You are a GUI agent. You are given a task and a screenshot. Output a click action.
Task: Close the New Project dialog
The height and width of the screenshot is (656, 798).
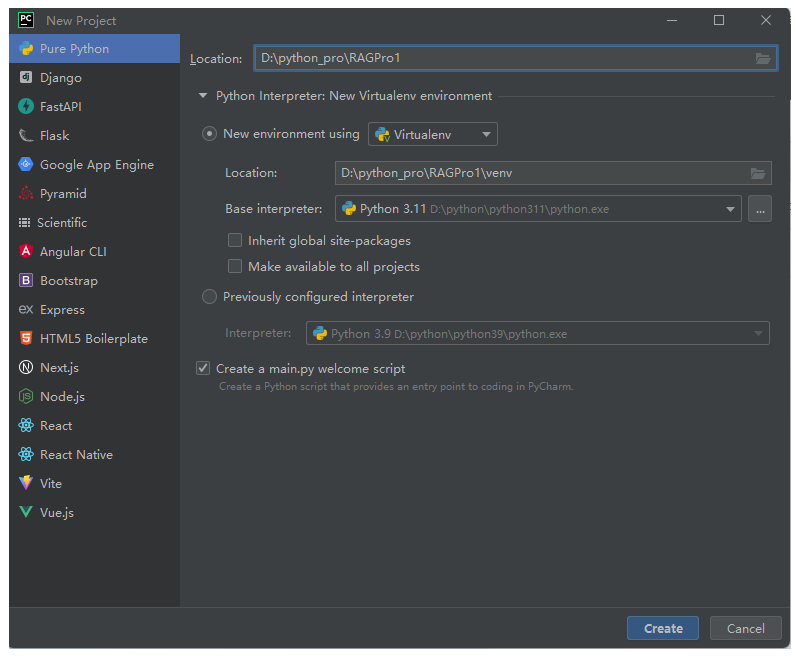click(765, 20)
